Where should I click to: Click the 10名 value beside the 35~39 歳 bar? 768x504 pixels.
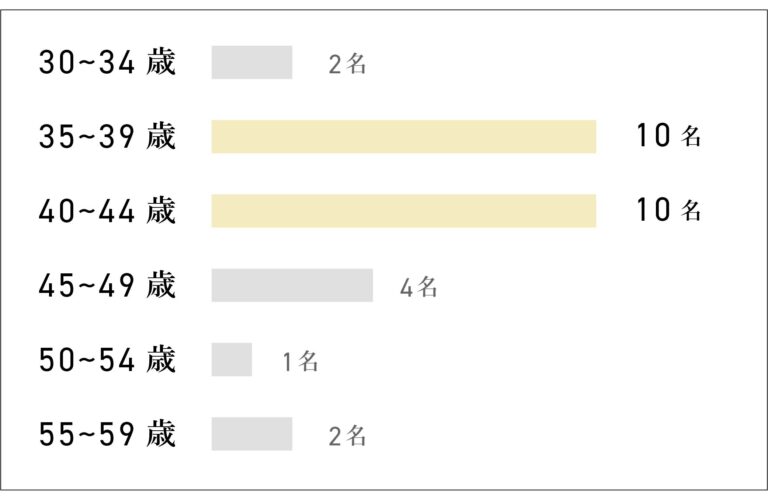(x=669, y=135)
